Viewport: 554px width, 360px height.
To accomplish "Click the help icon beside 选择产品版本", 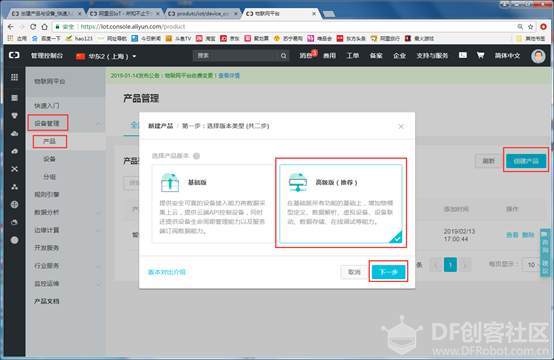I will (196, 156).
